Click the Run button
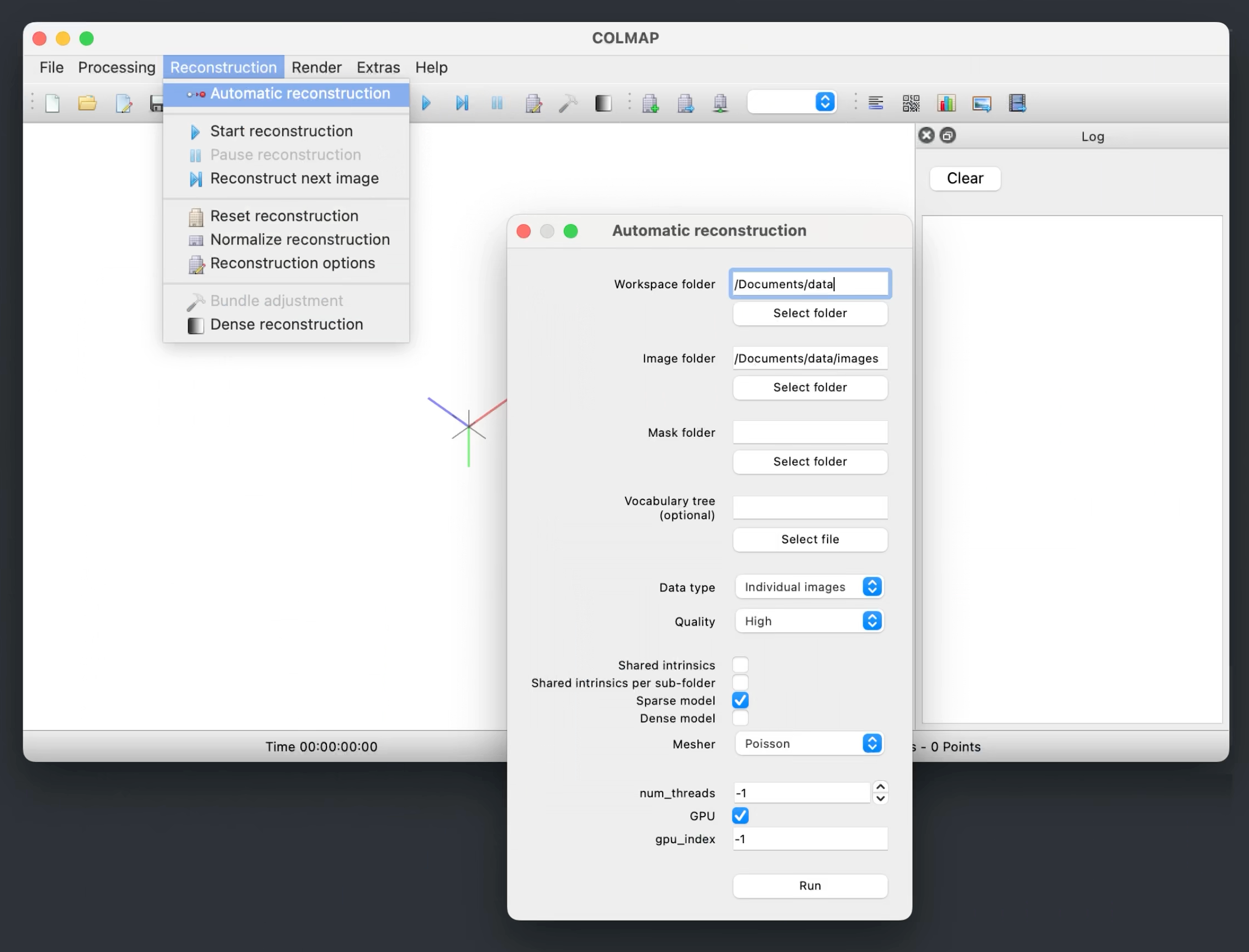 (x=810, y=886)
